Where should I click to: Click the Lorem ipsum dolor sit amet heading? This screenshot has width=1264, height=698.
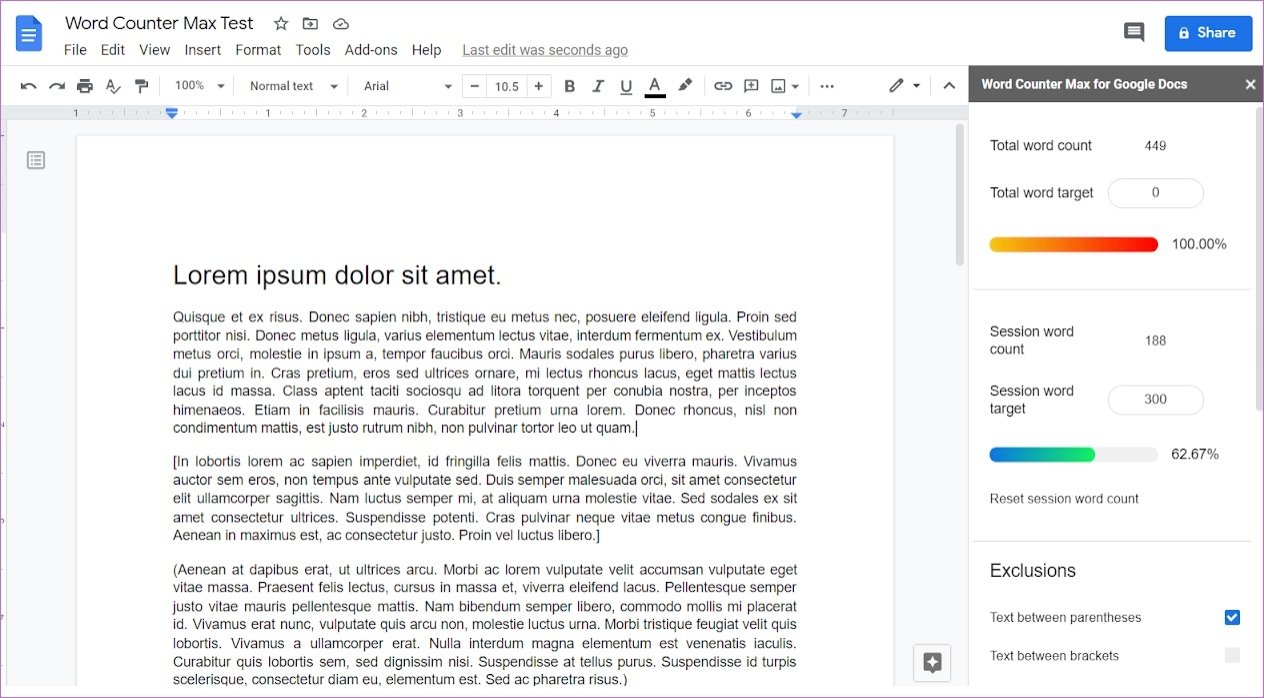tap(337, 275)
